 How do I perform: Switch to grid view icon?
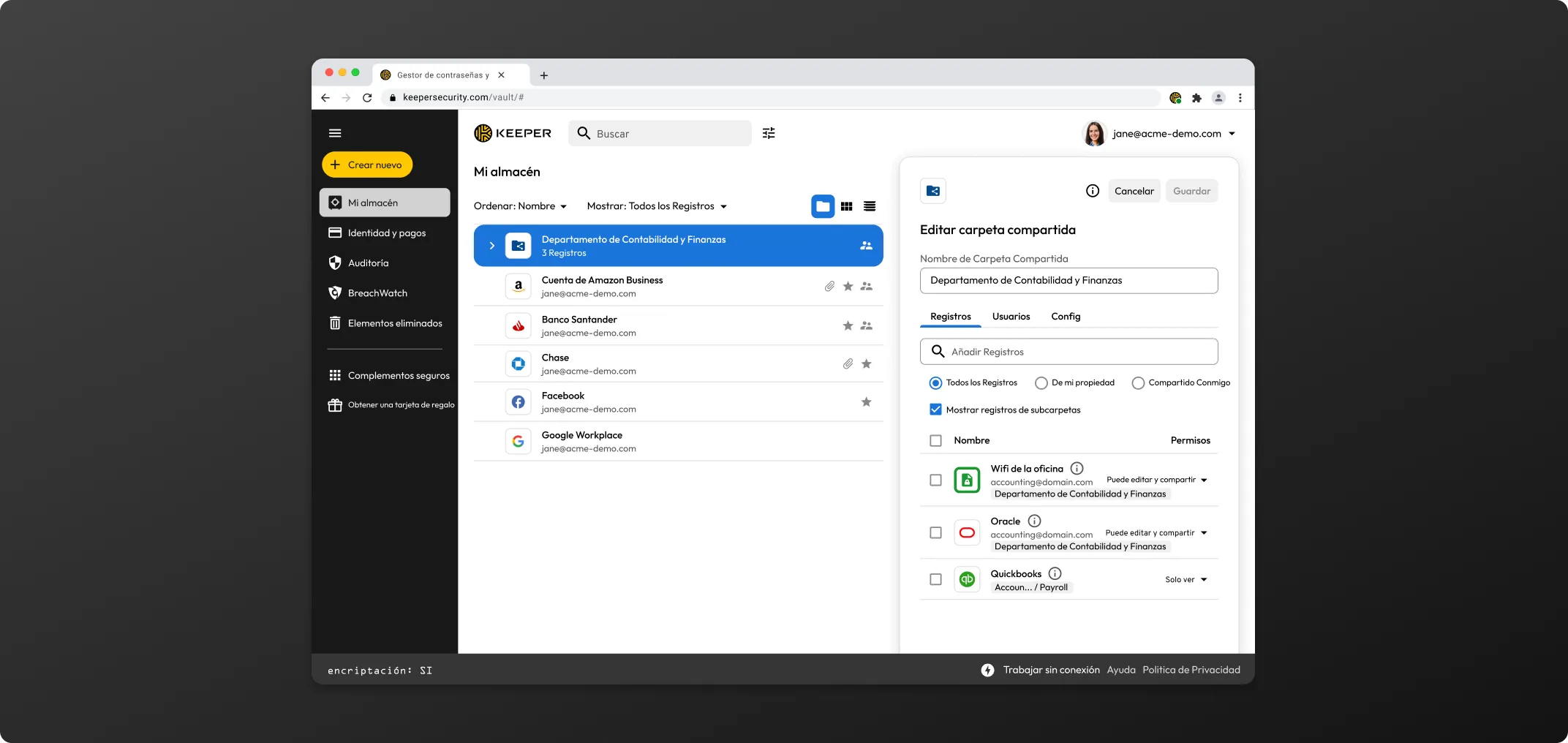pos(846,206)
